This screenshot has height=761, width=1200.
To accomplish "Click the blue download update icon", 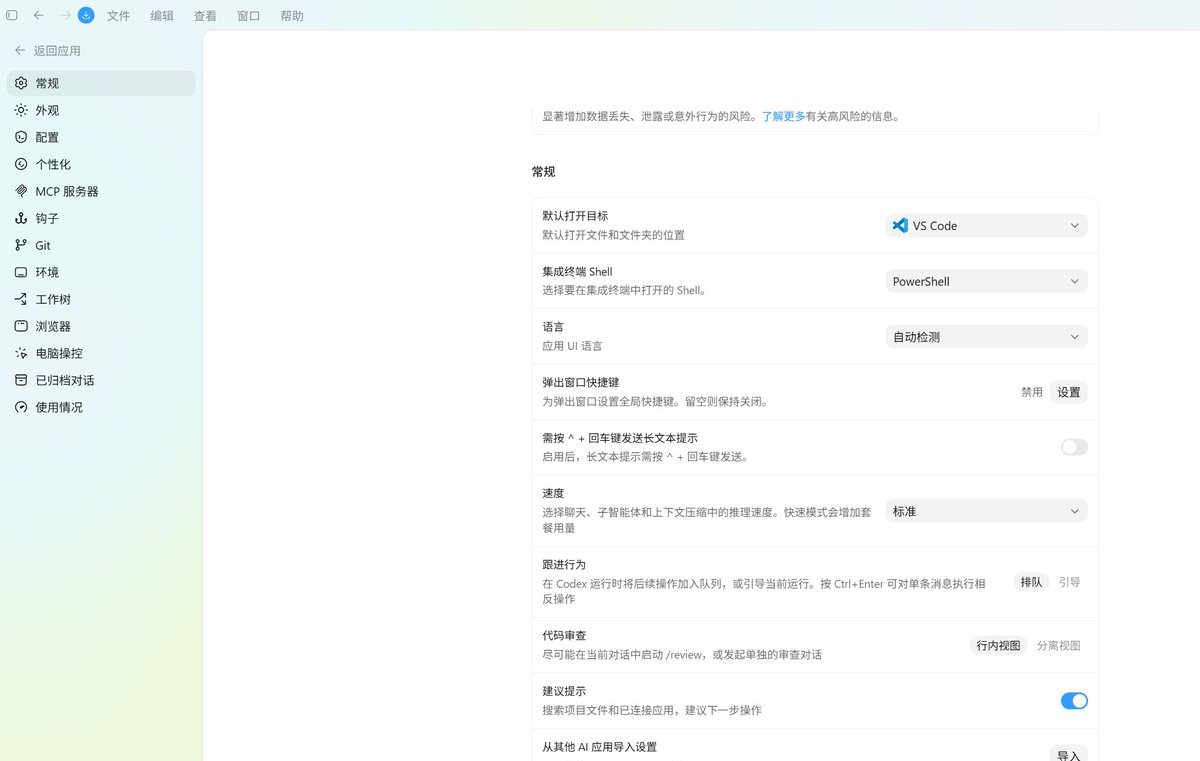I will click(x=86, y=15).
